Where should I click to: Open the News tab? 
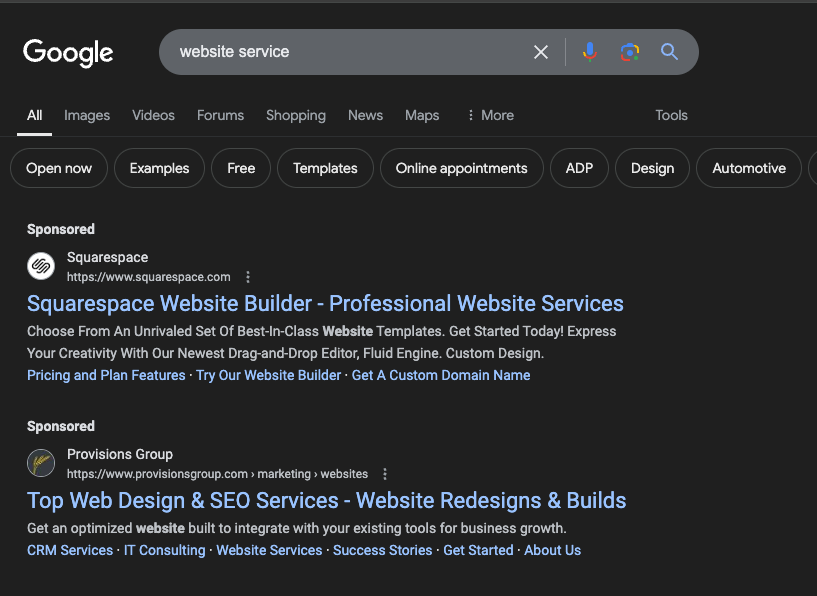[x=365, y=115]
